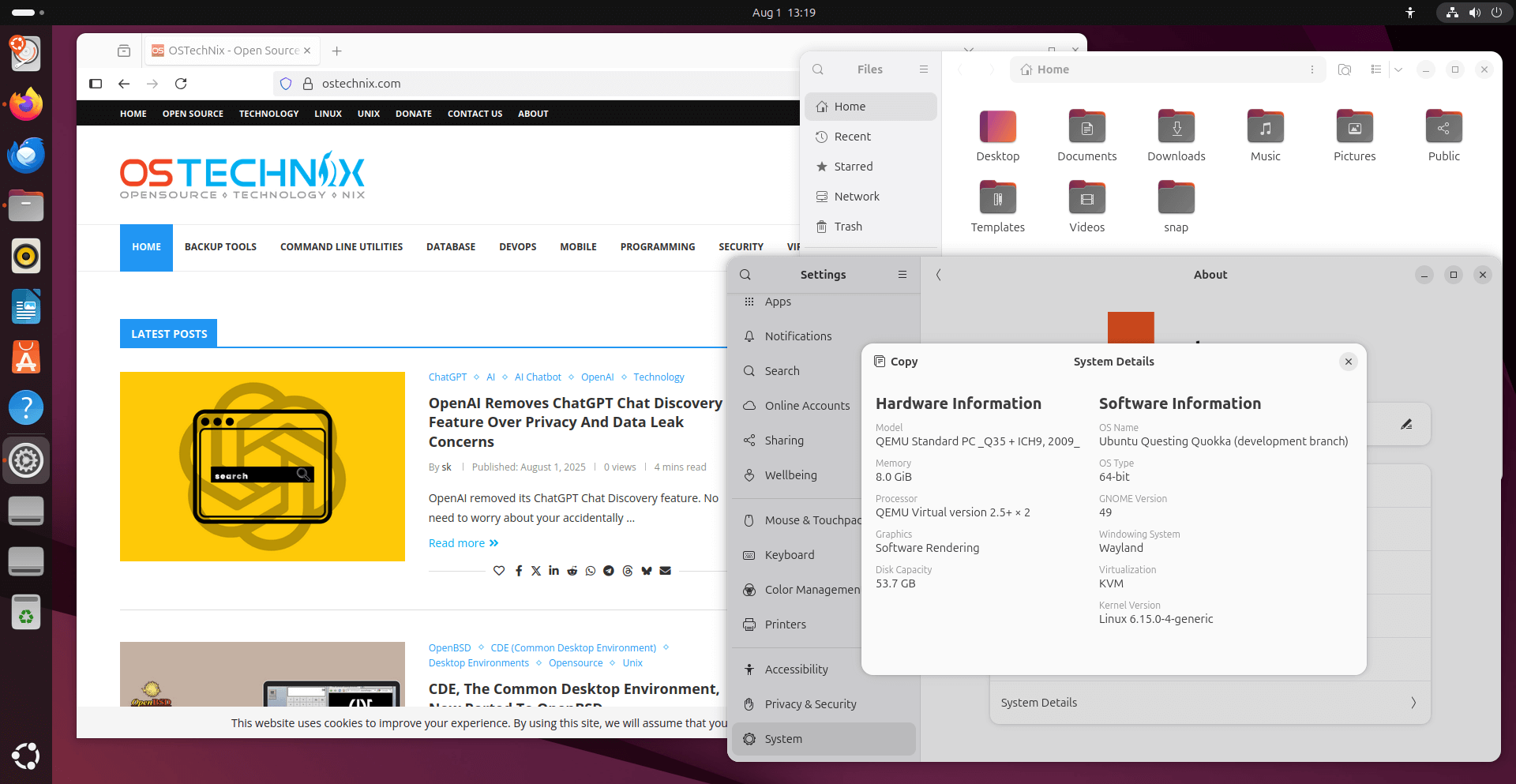Select Privacy & Security in Settings sidebar
Image resolution: width=1516 pixels, height=784 pixels.
(x=810, y=703)
